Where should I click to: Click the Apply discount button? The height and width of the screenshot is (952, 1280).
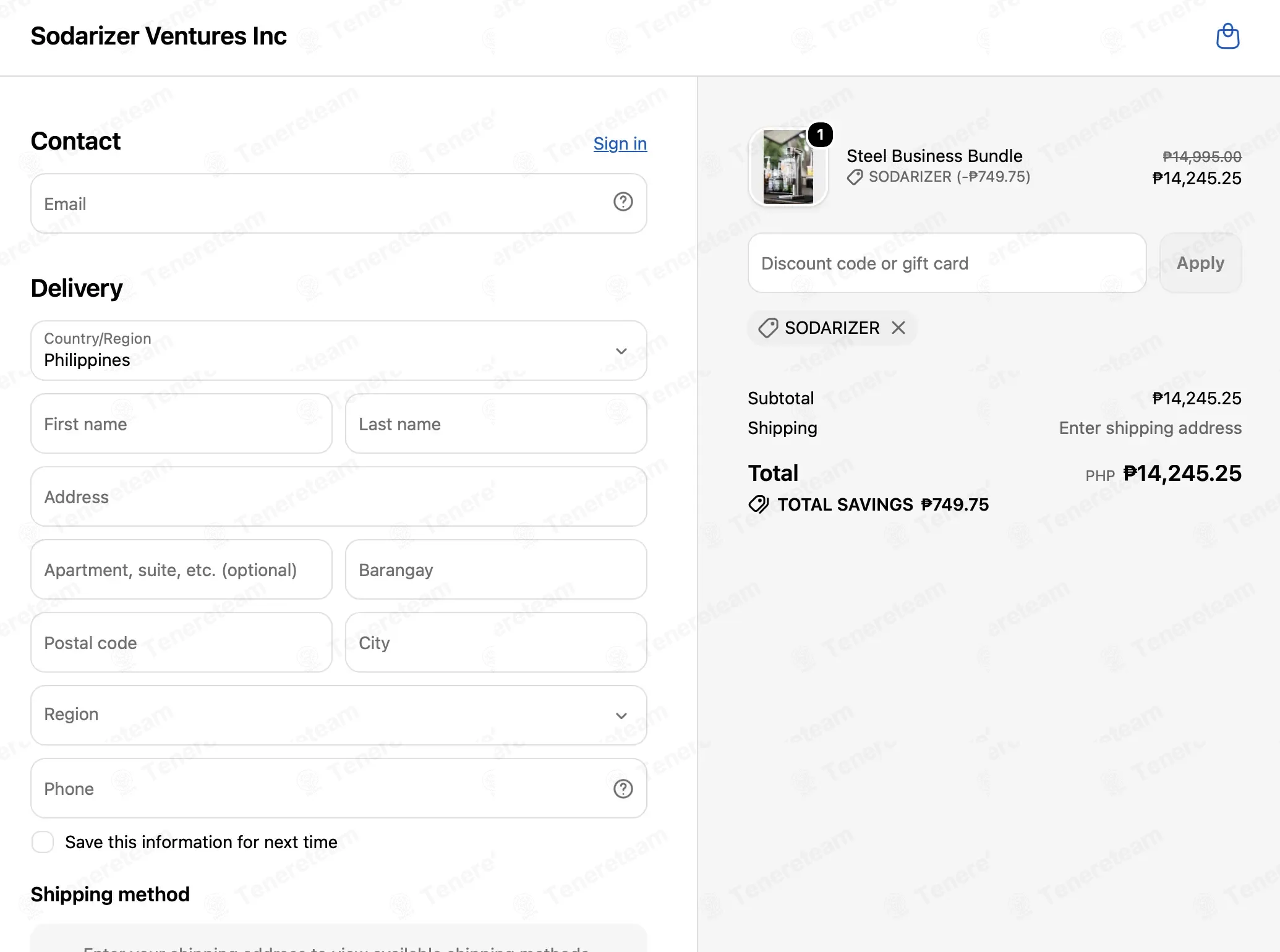click(x=1200, y=263)
